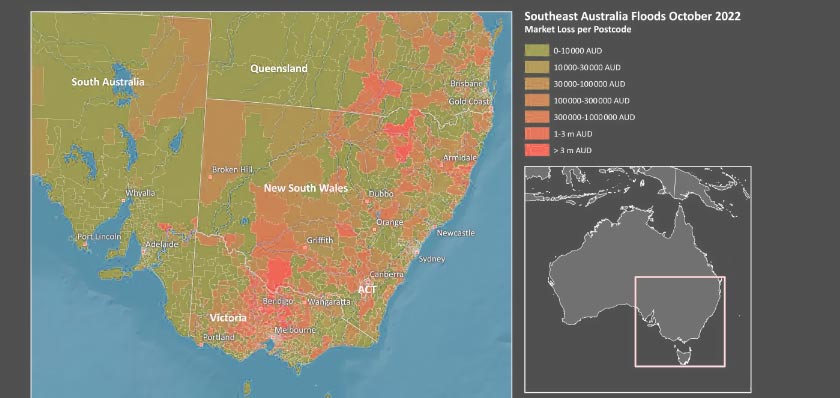The image size is (840, 398).
Task: Click the 100000-300000 AUD legend swatch
Action: click(537, 101)
